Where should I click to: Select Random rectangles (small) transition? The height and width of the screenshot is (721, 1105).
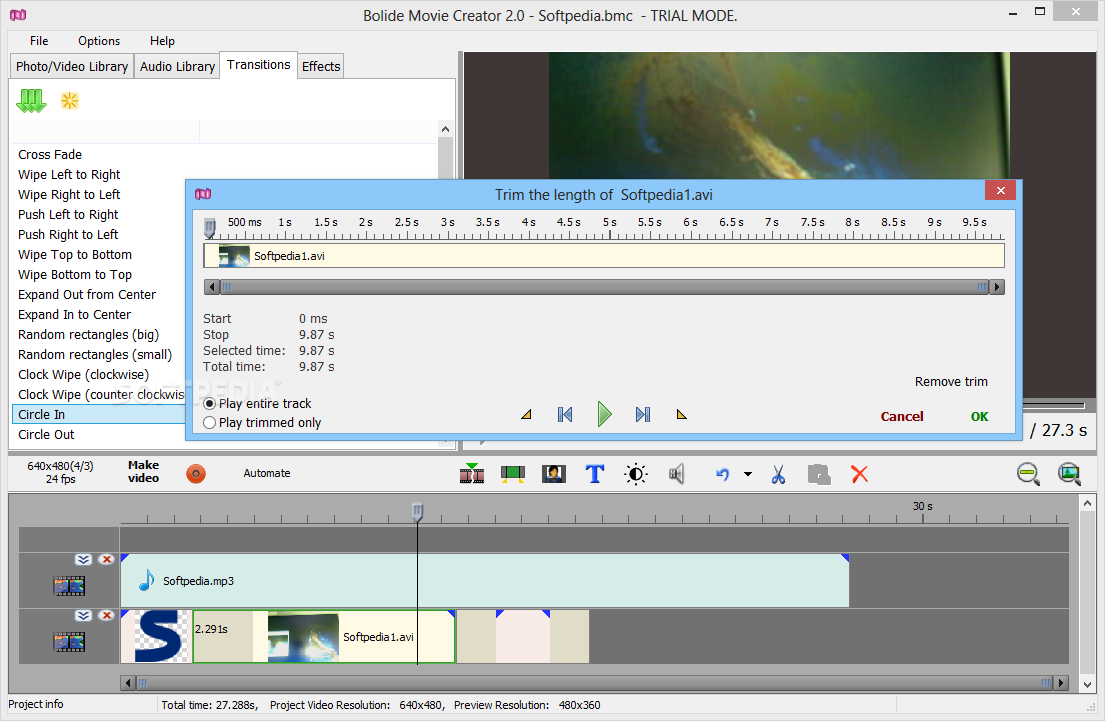click(x=95, y=355)
